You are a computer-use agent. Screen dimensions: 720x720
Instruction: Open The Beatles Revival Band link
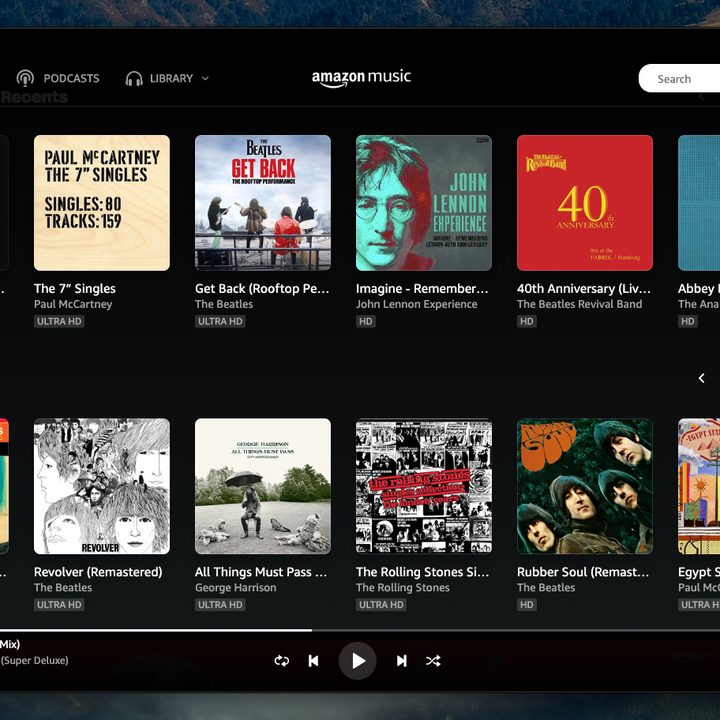pyautogui.click(x=580, y=304)
